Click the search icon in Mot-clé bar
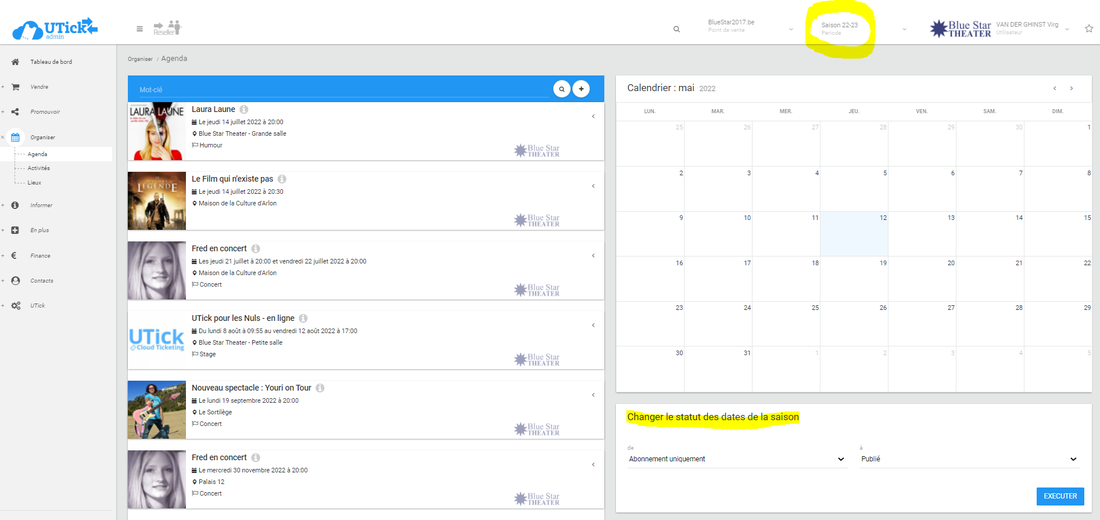The image size is (1100, 520). click(562, 89)
